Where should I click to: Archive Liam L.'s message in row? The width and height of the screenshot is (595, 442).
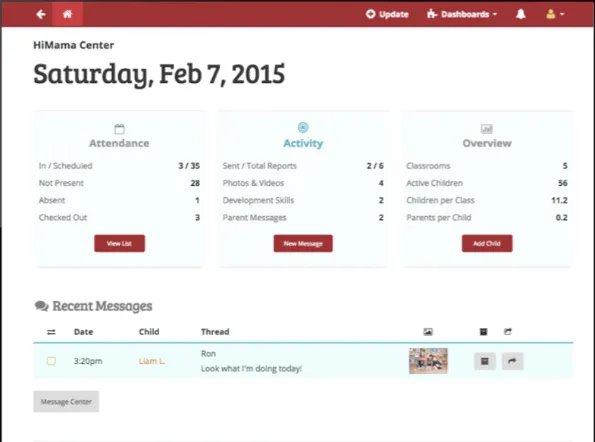coord(485,361)
